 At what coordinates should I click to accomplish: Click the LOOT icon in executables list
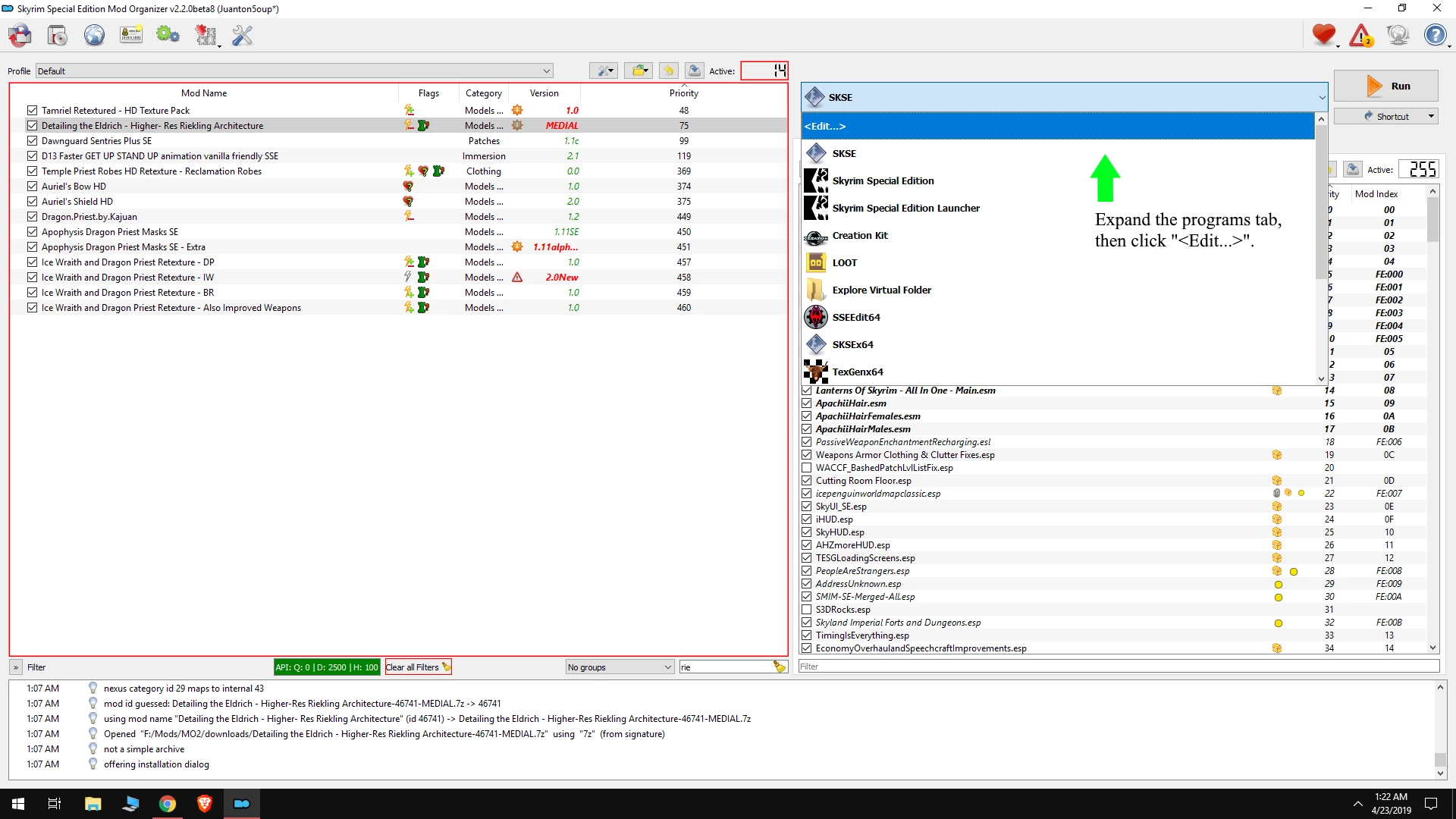pyautogui.click(x=815, y=262)
